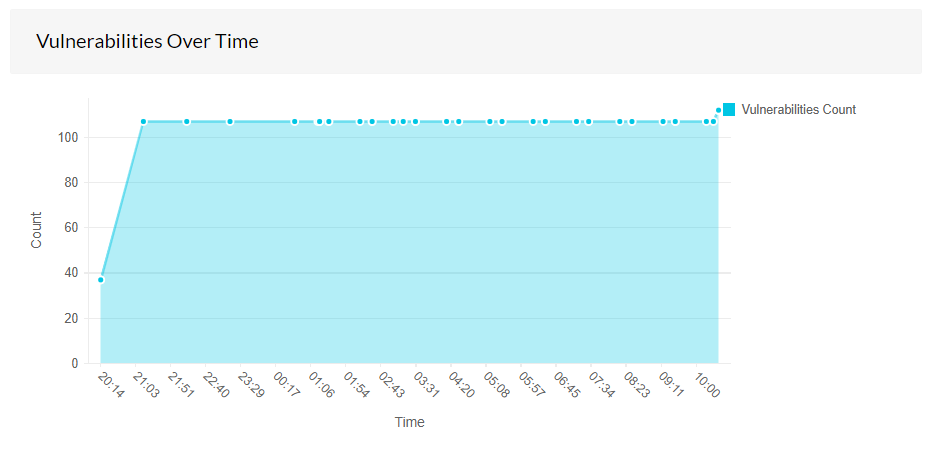Toggle the Vulnerabilities Count legend color square
The width and height of the screenshot is (932, 455).
pyautogui.click(x=729, y=109)
